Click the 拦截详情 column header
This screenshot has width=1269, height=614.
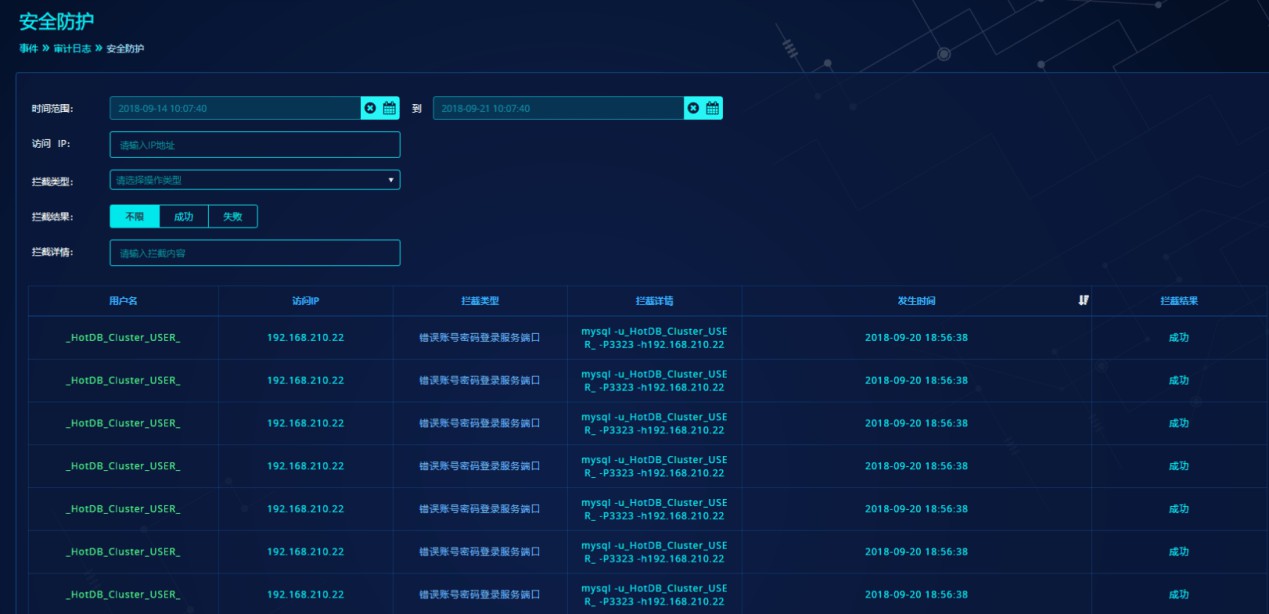pyautogui.click(x=654, y=301)
